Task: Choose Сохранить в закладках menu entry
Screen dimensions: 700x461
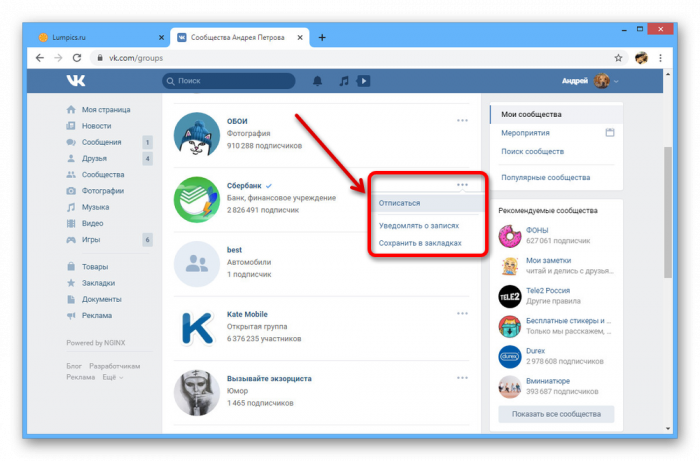Action: click(x=420, y=242)
